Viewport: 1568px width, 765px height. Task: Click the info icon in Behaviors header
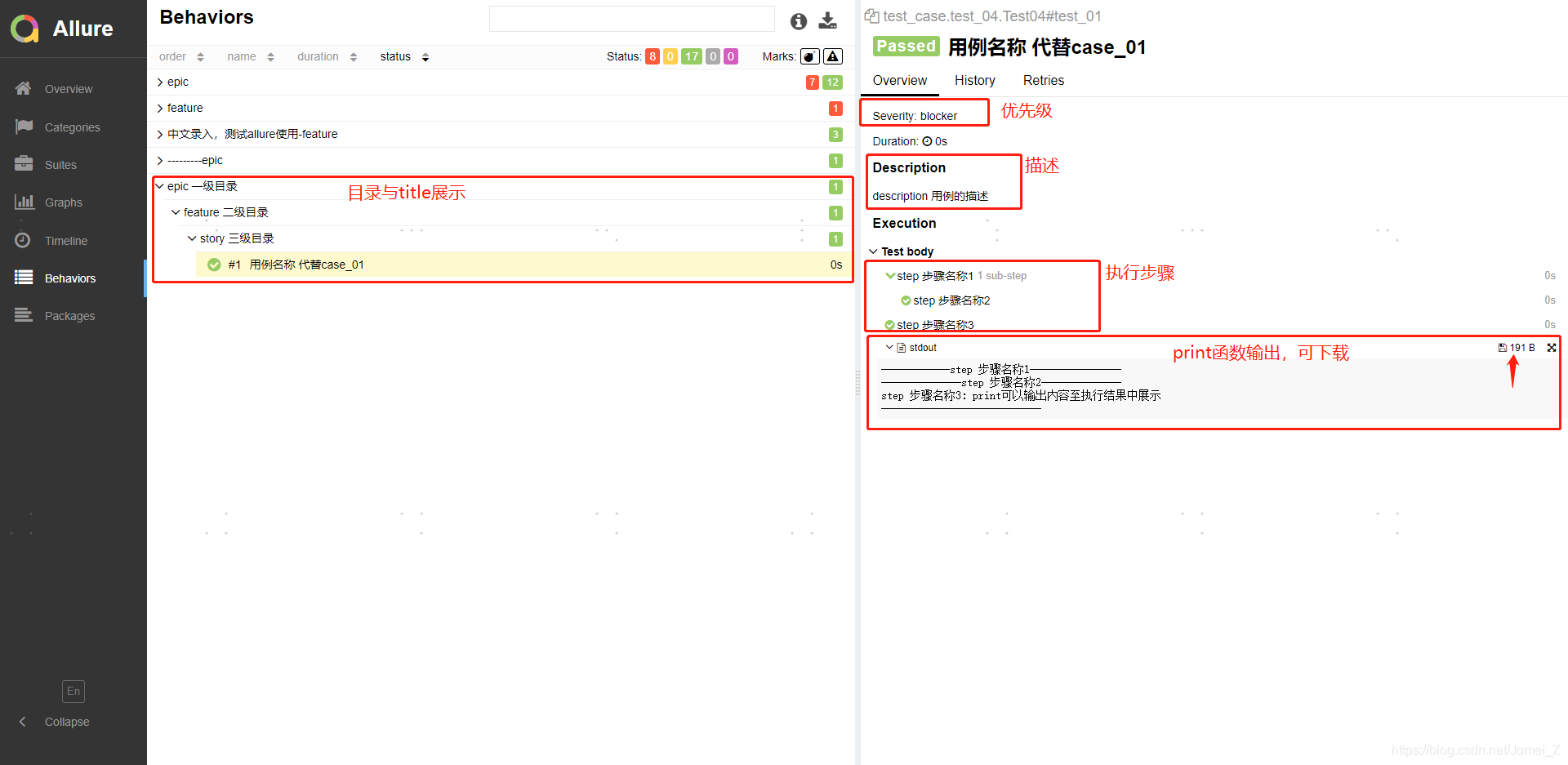point(799,21)
